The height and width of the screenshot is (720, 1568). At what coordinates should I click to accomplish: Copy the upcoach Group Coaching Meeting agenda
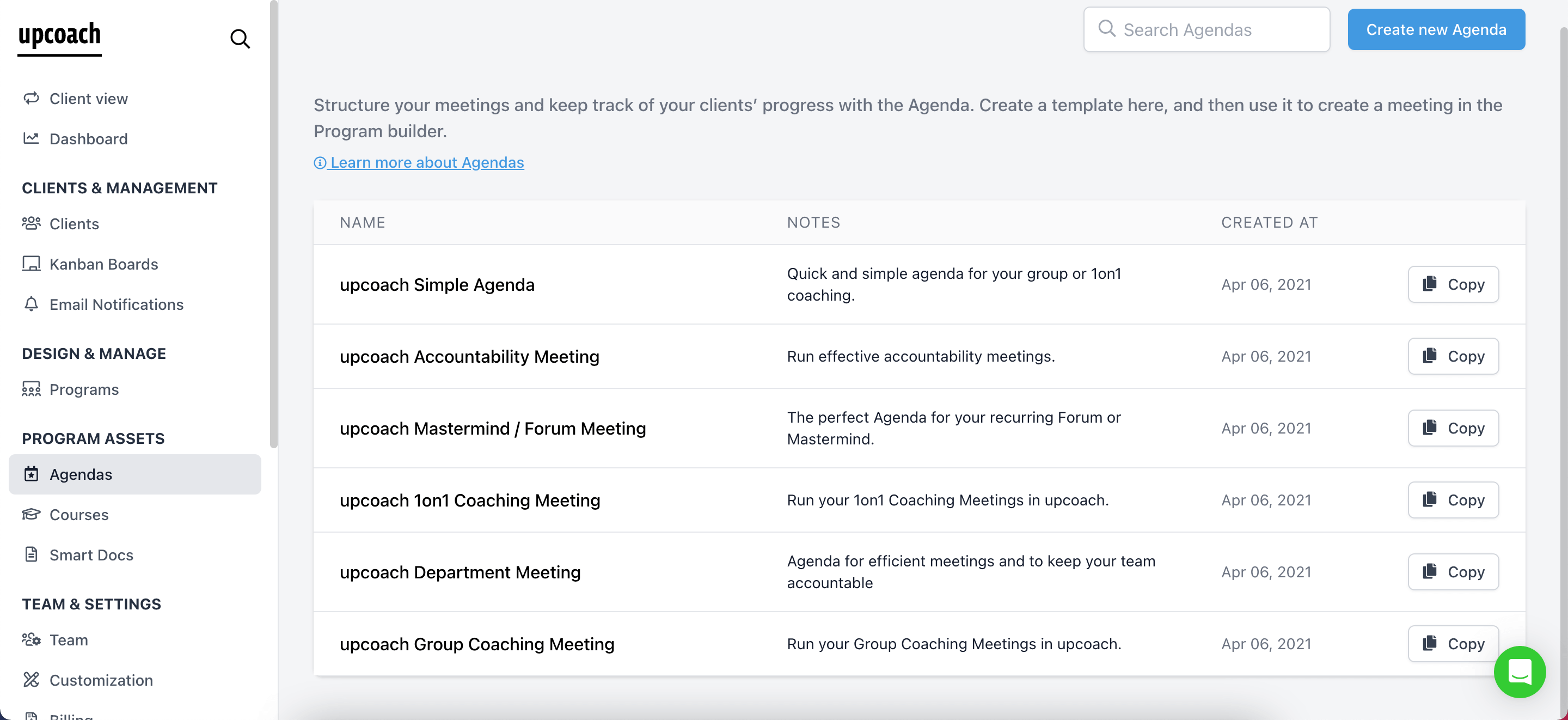[1453, 643]
